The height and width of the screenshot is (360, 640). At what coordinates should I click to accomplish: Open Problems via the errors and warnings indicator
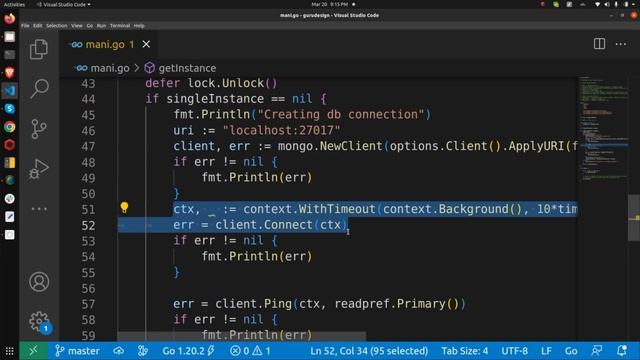coord(250,351)
